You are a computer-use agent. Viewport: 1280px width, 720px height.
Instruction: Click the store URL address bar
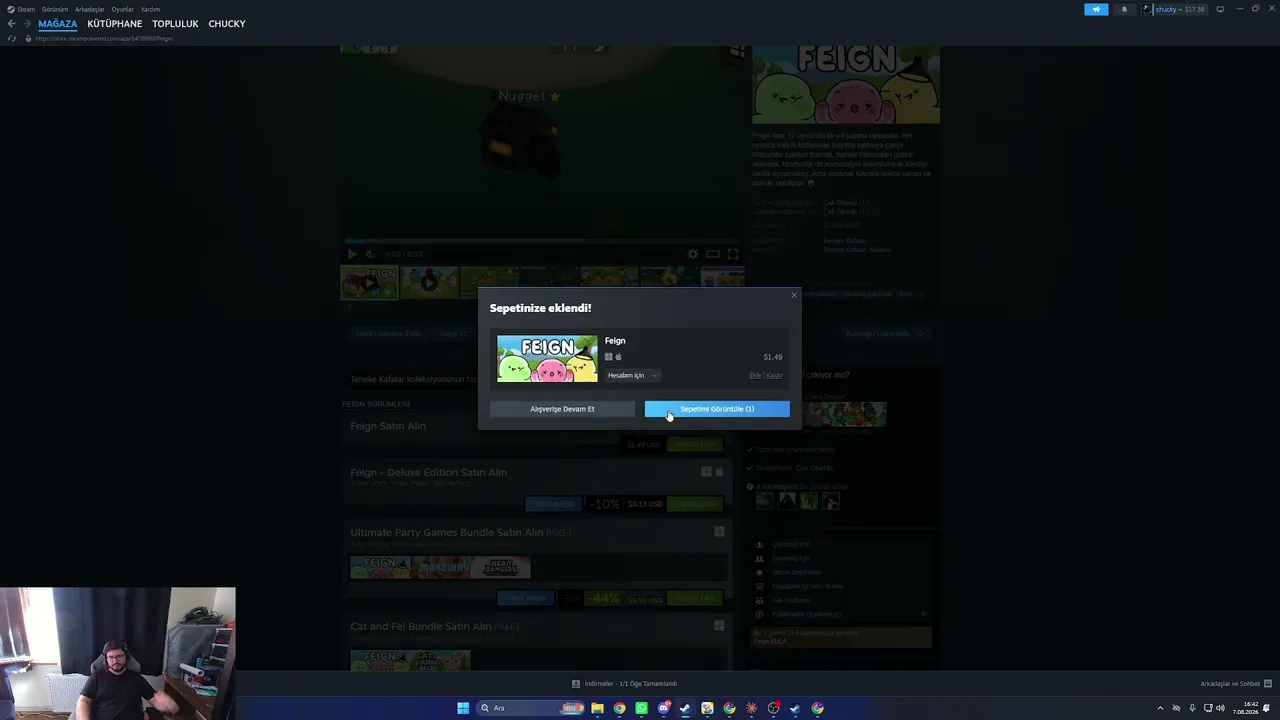pos(104,38)
